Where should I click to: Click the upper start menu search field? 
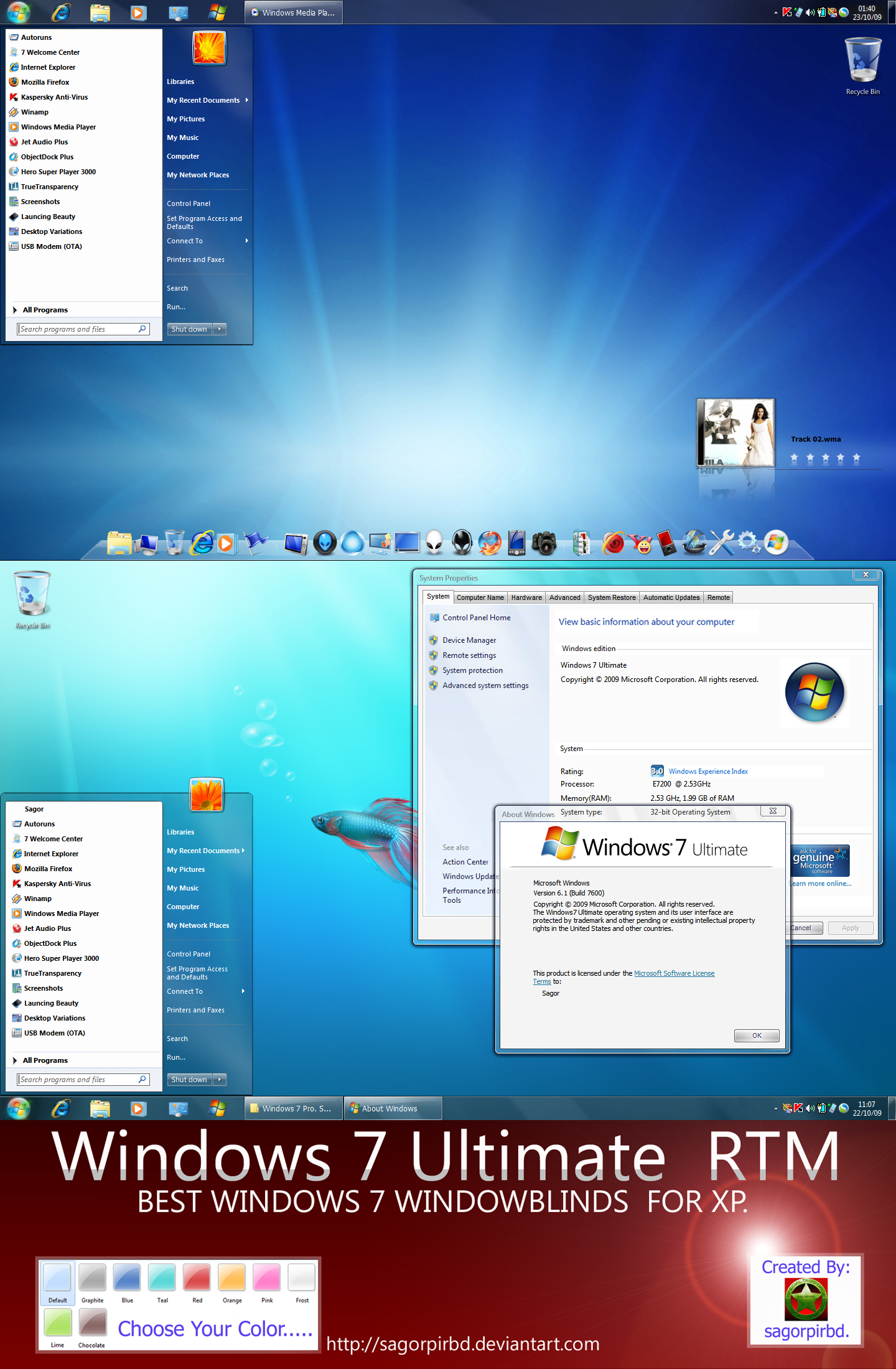(83, 329)
